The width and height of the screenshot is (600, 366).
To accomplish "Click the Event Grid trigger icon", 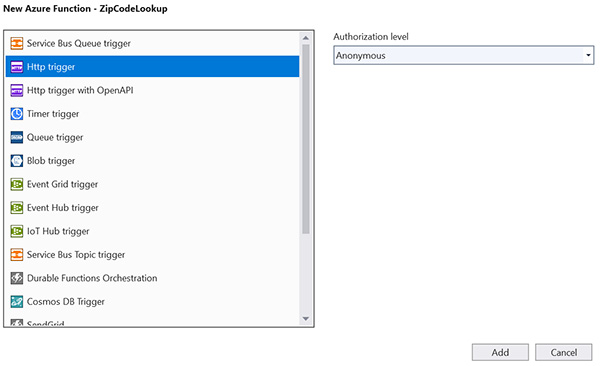I will [16, 184].
